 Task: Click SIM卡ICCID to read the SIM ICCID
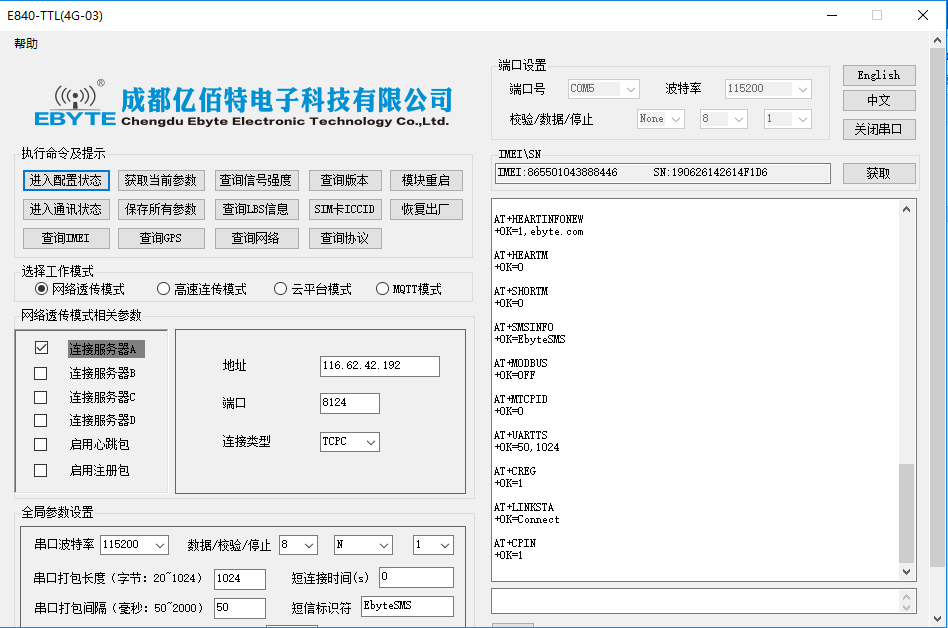pos(344,209)
